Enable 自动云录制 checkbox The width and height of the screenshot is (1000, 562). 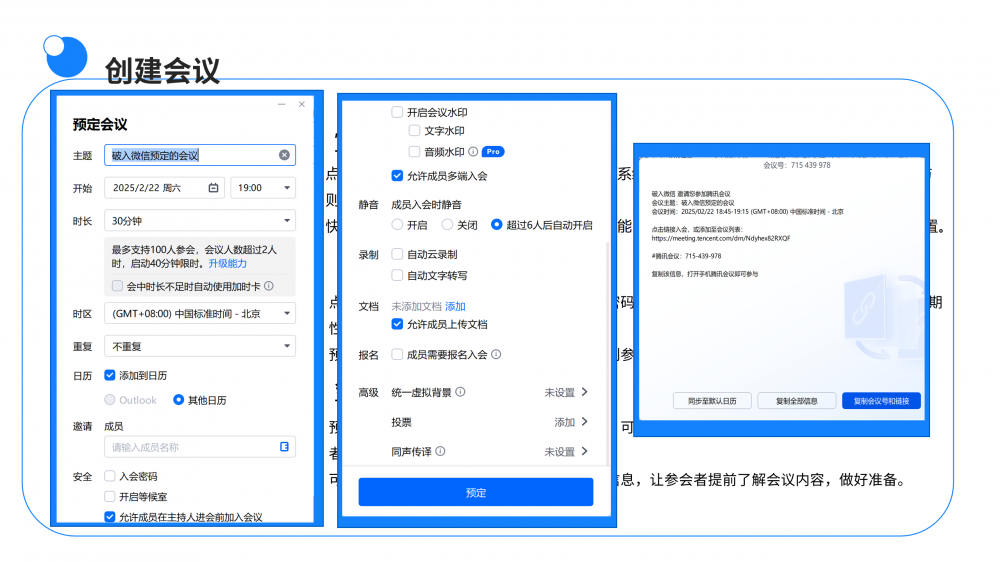[397, 254]
